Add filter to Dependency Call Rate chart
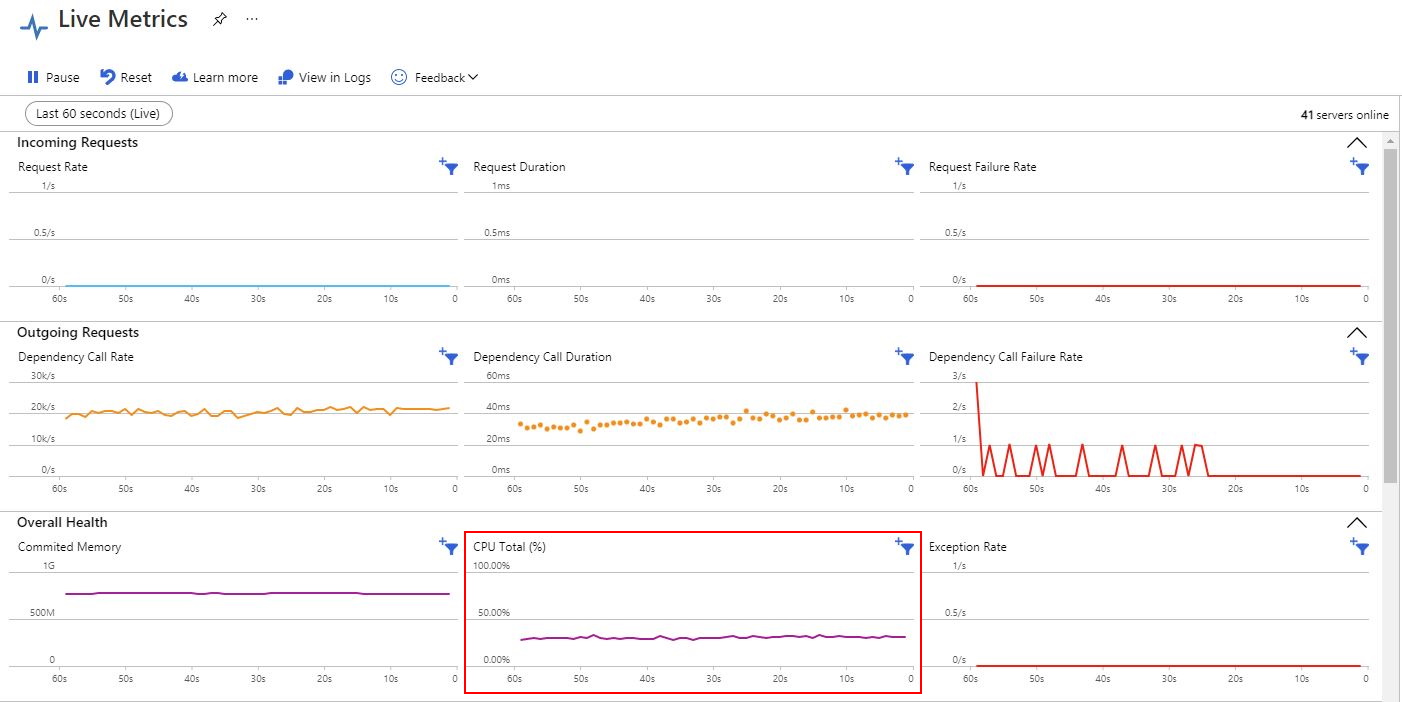Image resolution: width=1402 pixels, height=702 pixels. pos(449,356)
